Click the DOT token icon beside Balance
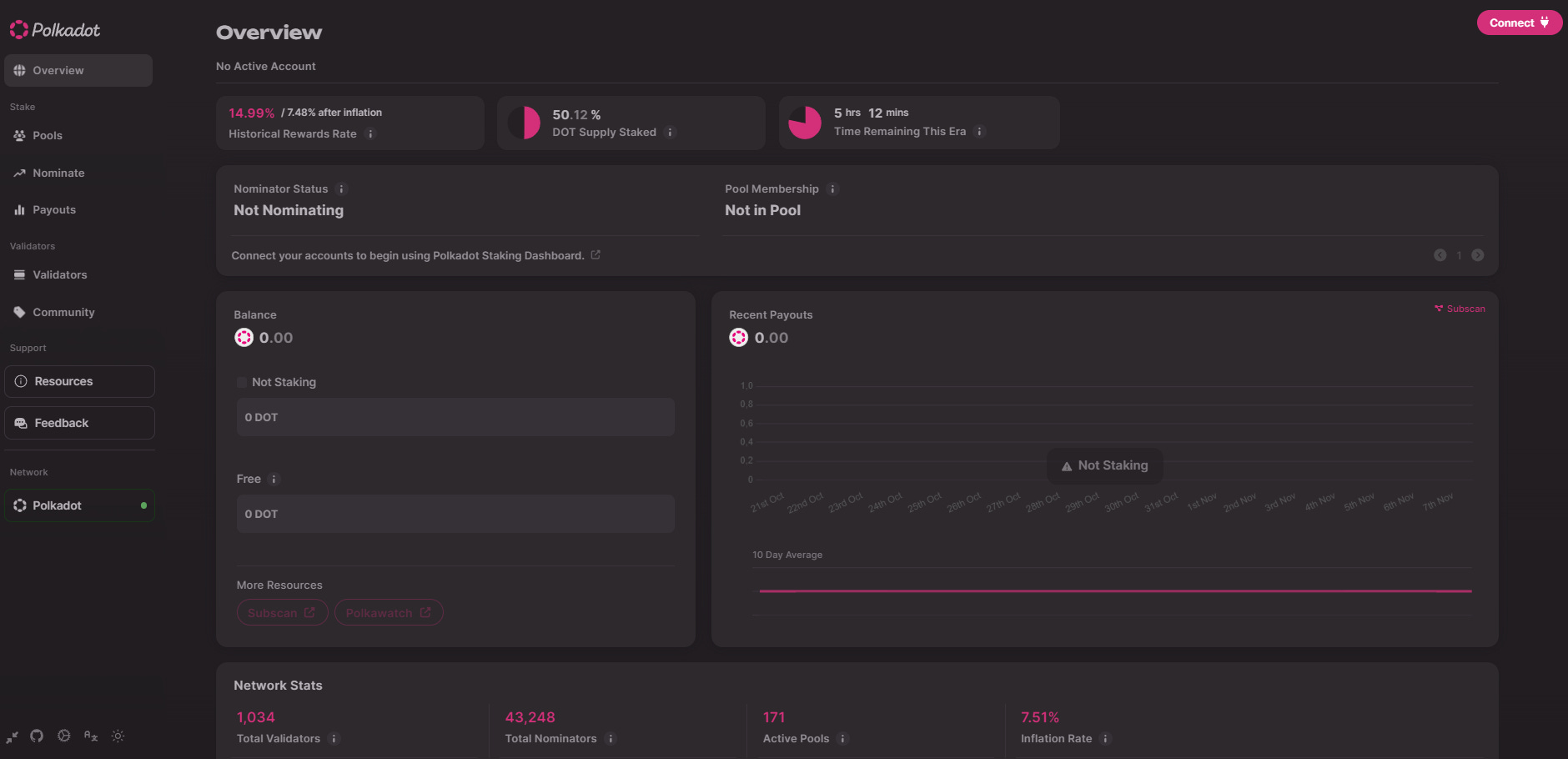1568x759 pixels. click(x=244, y=338)
